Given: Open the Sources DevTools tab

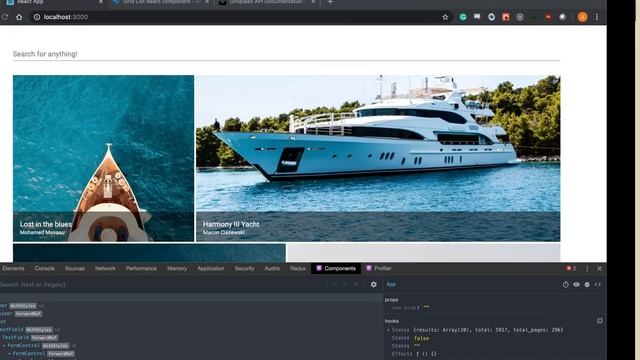Looking at the screenshot, I should [75, 268].
